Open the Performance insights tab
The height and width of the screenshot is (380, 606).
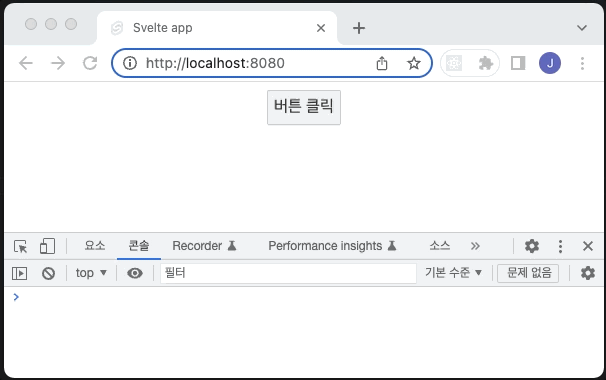click(x=332, y=246)
